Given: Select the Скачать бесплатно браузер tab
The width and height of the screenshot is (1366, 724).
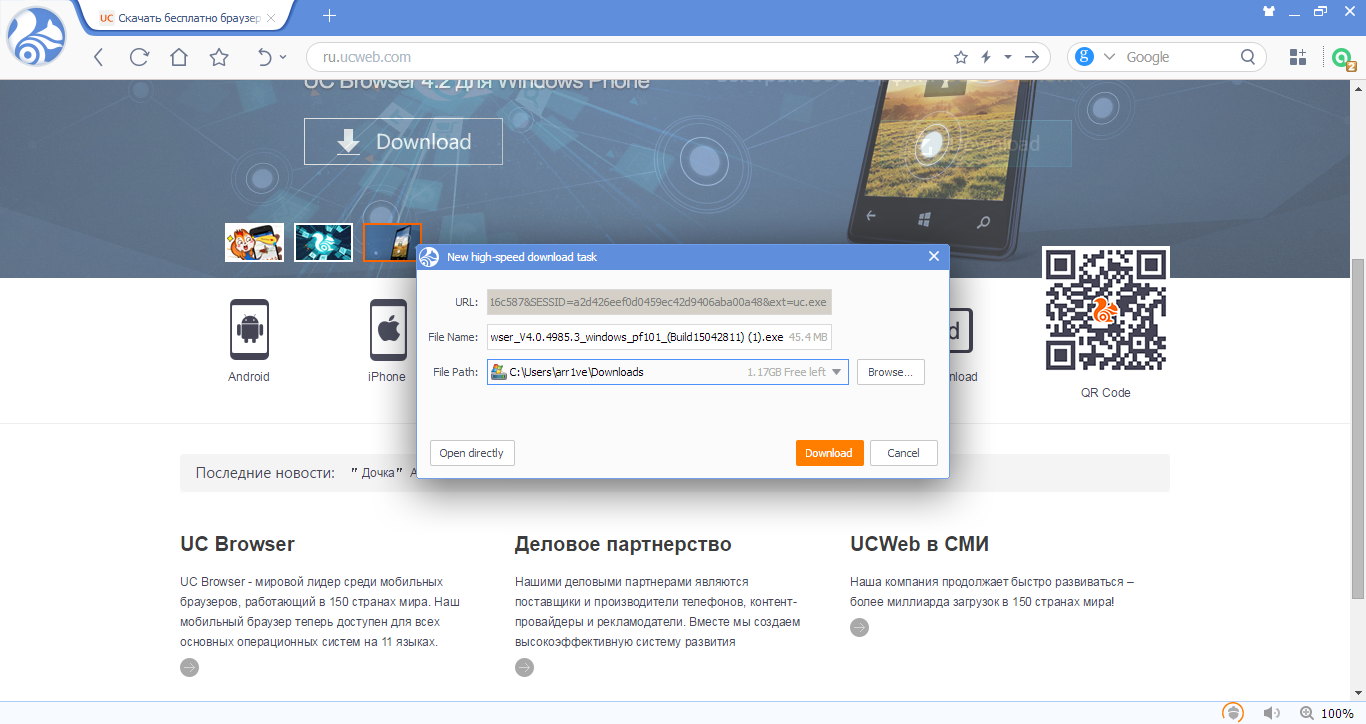Looking at the screenshot, I should tap(190, 17).
